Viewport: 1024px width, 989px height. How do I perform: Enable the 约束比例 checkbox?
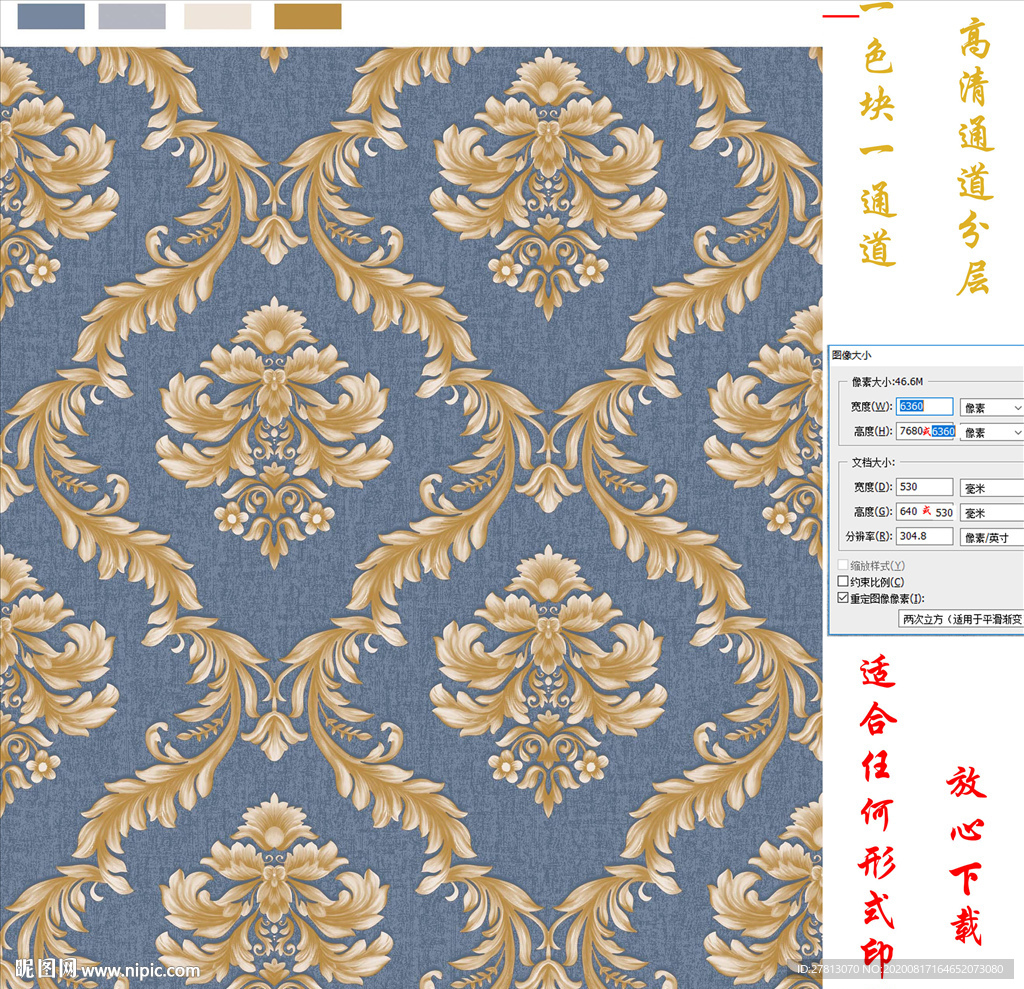point(843,581)
